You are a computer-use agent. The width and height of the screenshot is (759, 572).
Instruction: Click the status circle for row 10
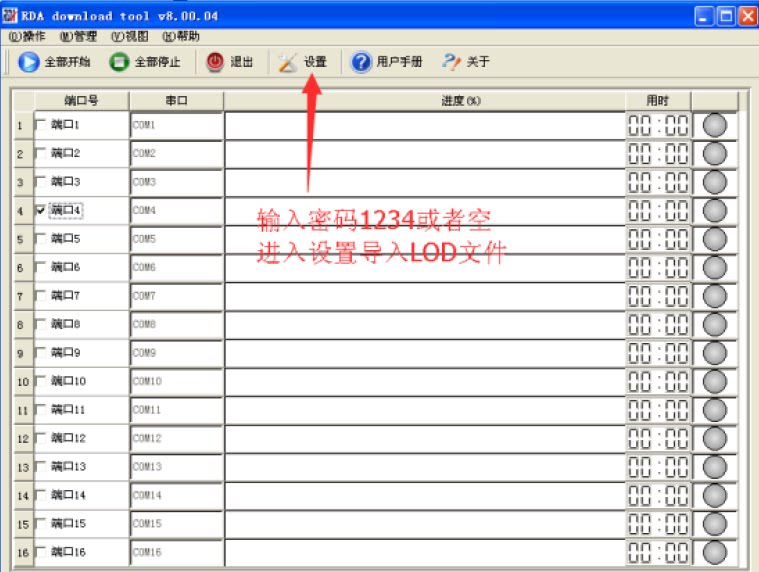[714, 382]
